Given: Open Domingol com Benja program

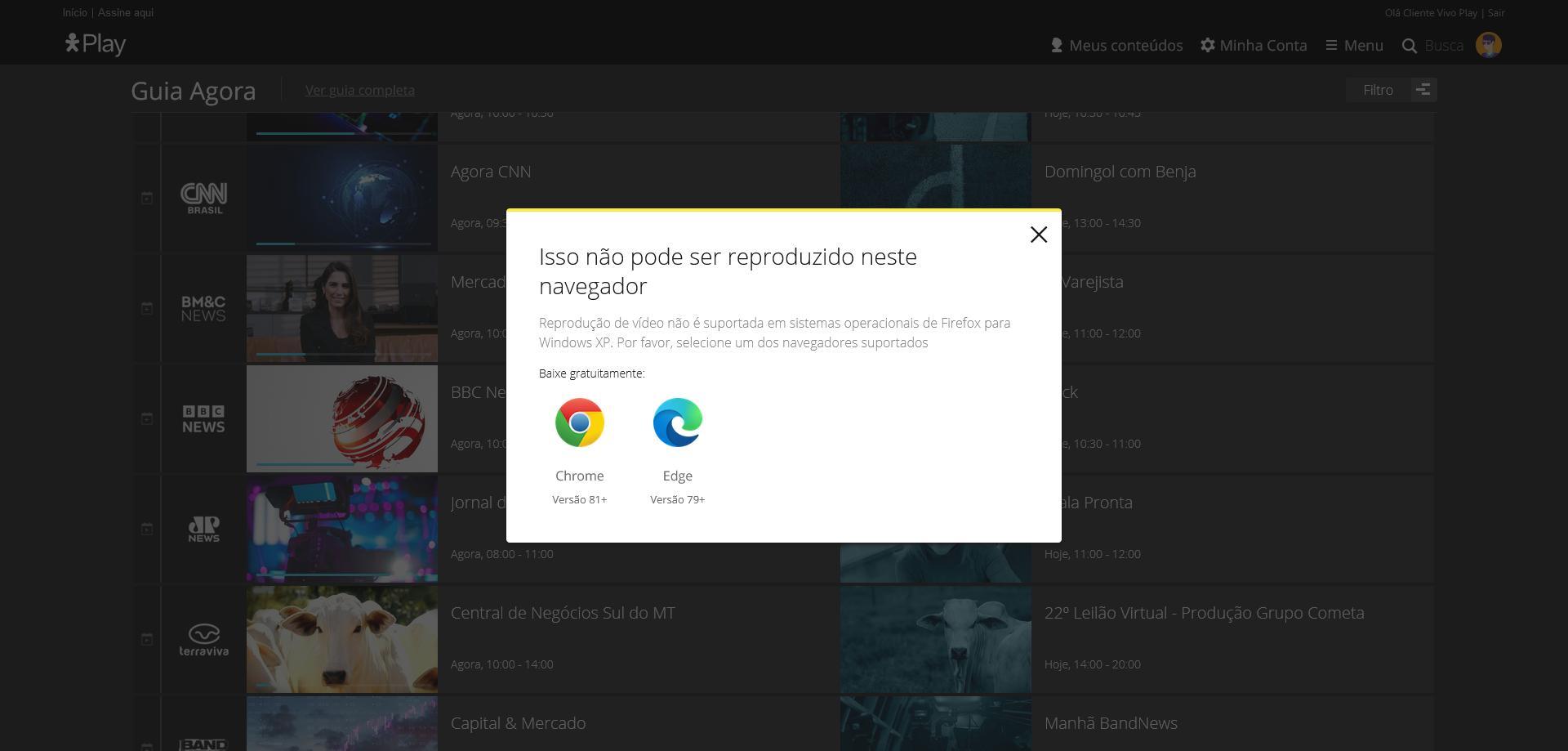Looking at the screenshot, I should pos(1120,172).
